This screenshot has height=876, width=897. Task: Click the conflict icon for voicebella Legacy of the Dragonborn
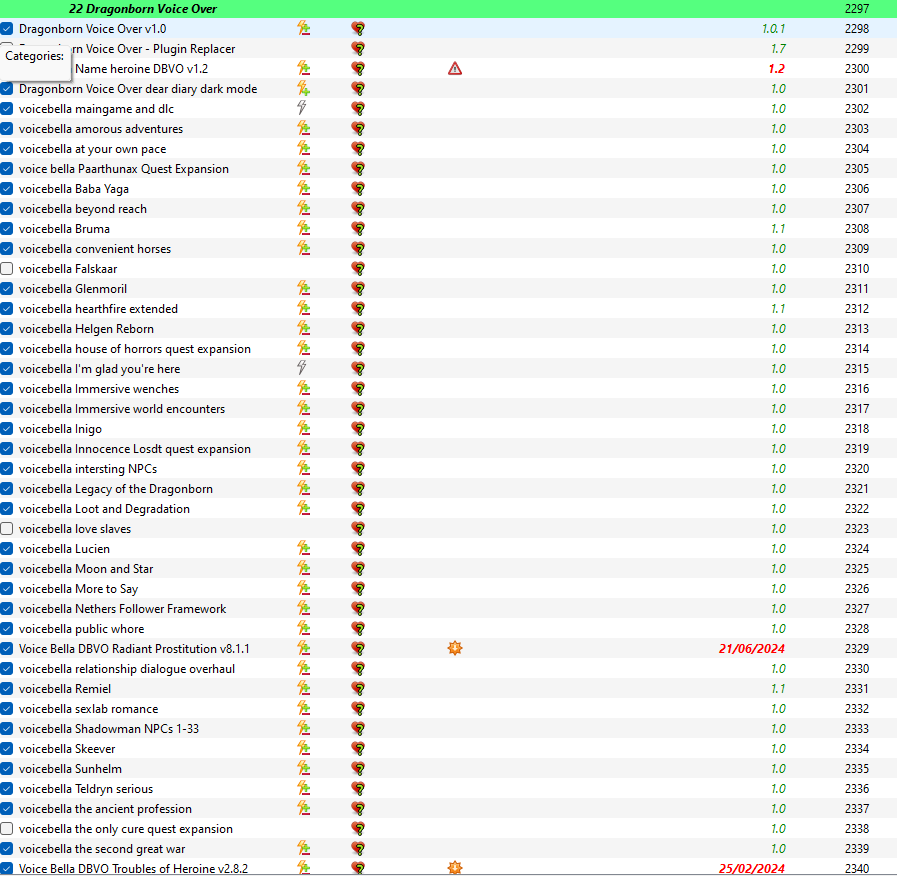(304, 489)
